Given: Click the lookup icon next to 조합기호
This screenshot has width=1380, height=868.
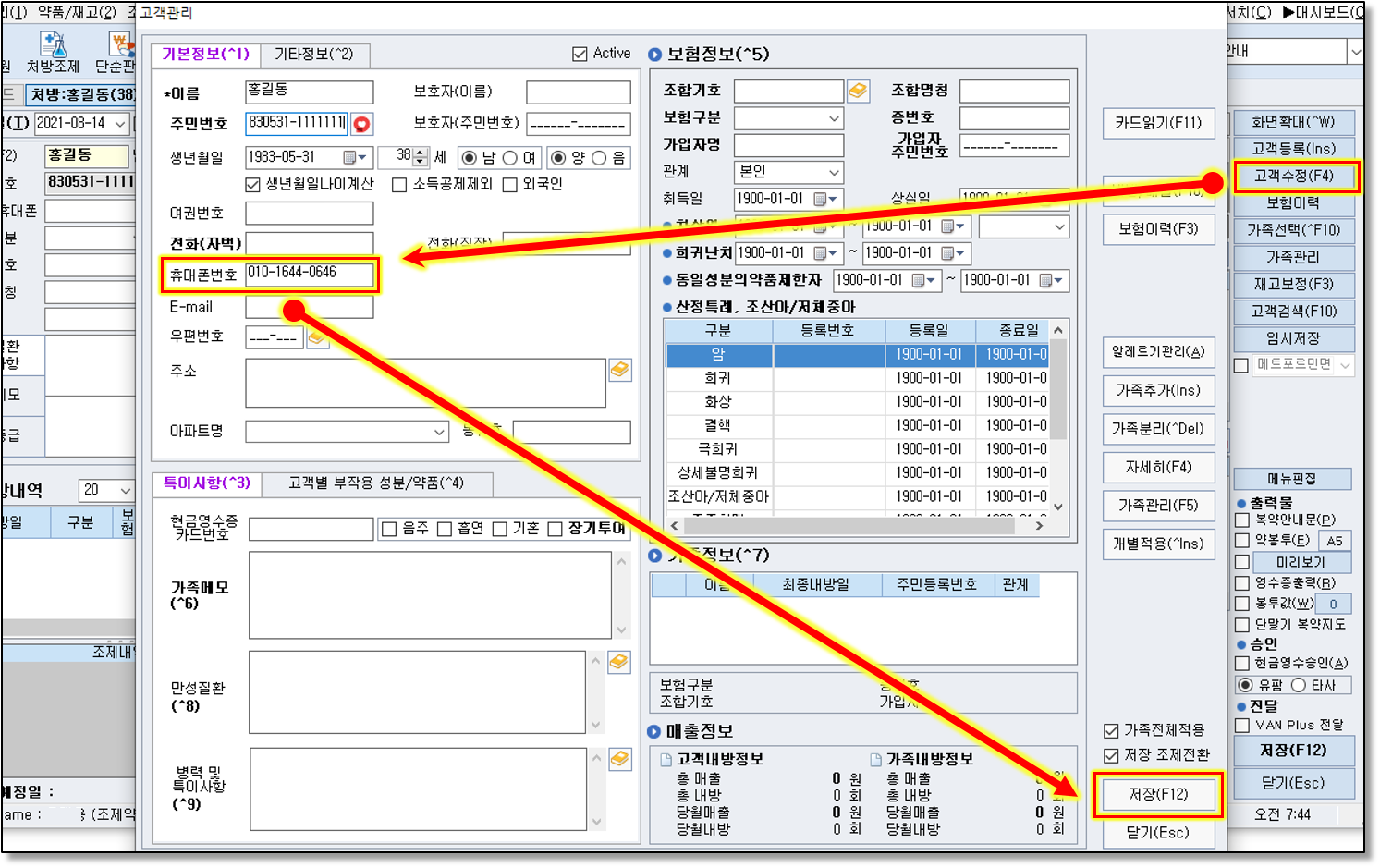Looking at the screenshot, I should (x=858, y=91).
